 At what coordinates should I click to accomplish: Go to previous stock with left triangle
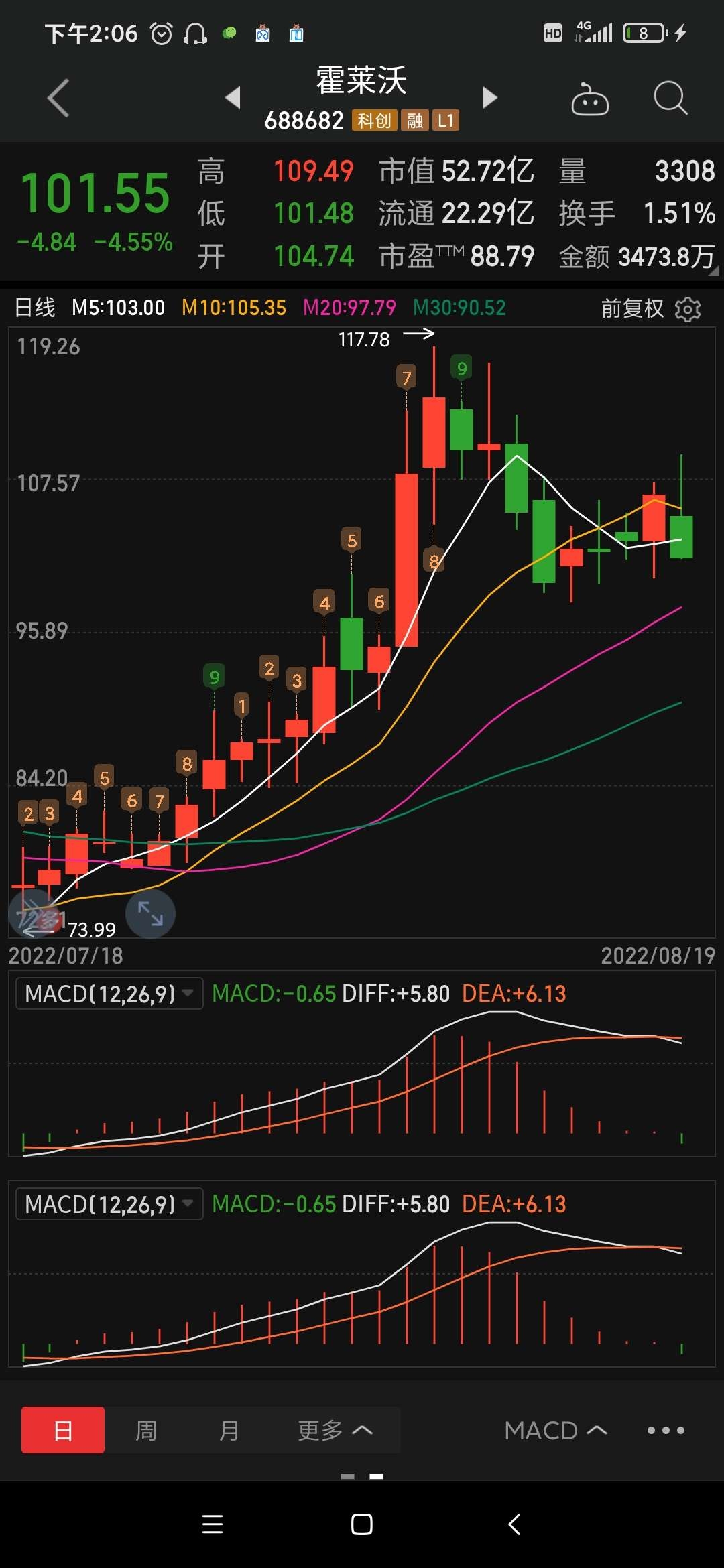(233, 98)
